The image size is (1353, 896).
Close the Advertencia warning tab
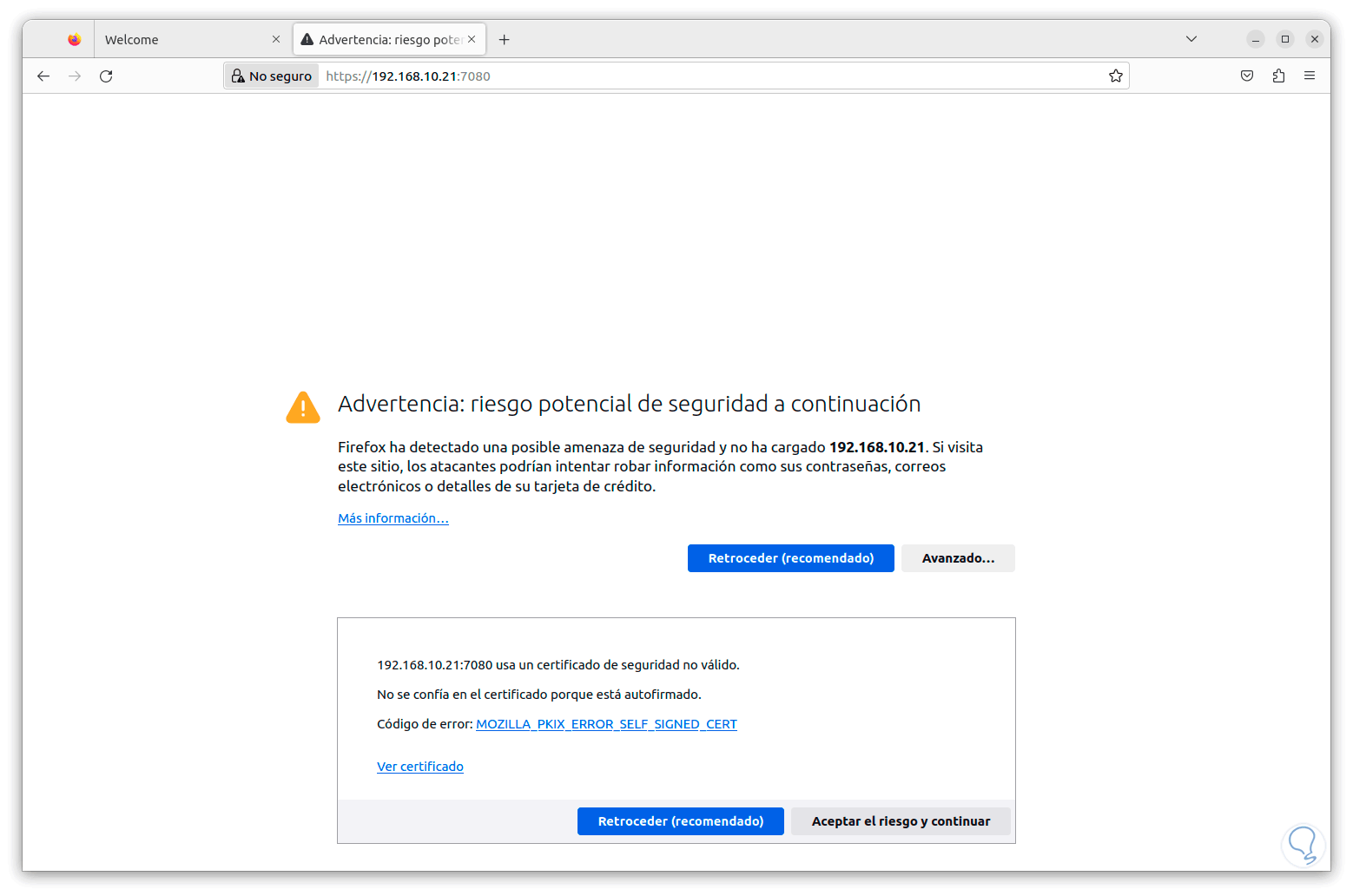click(x=472, y=40)
